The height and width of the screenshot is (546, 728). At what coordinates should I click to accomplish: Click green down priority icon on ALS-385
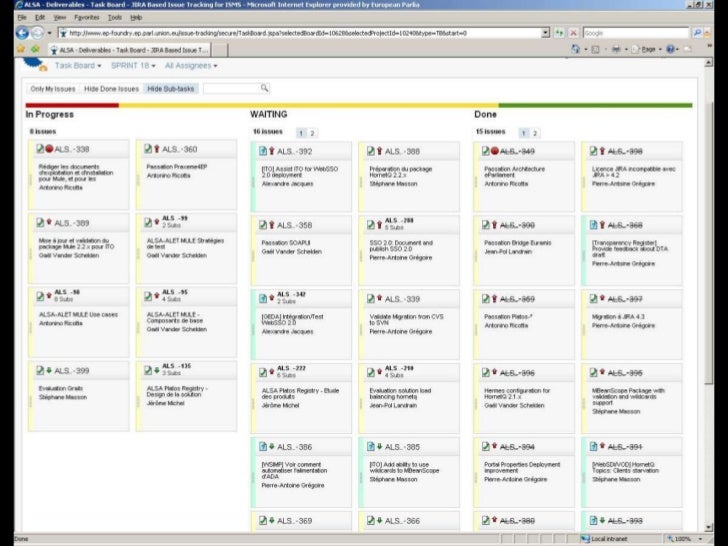tap(380, 446)
